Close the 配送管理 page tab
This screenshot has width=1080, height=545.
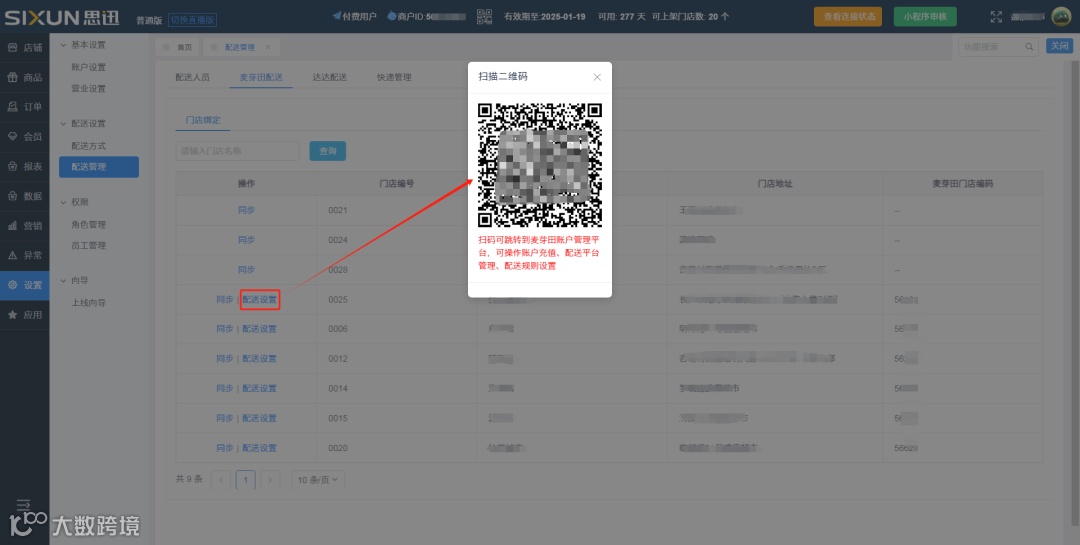268,47
